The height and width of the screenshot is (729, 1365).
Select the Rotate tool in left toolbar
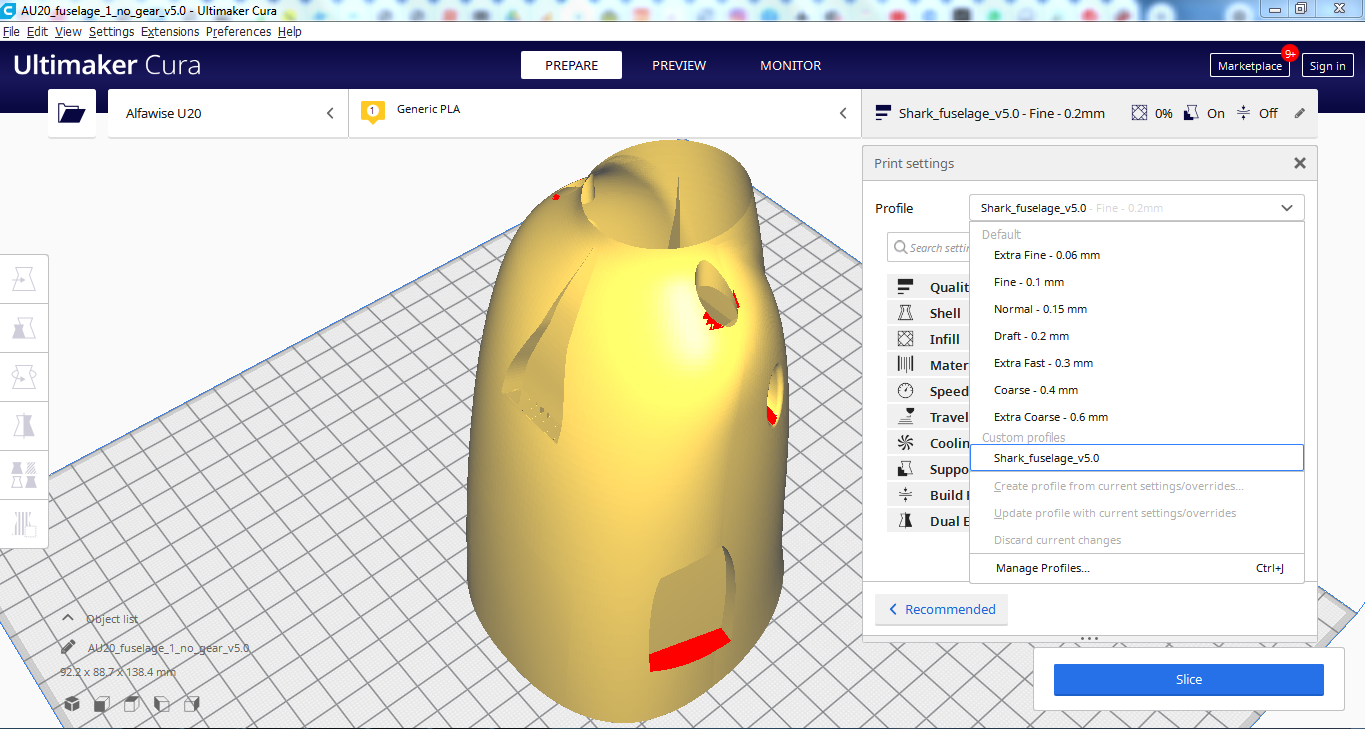click(x=24, y=377)
